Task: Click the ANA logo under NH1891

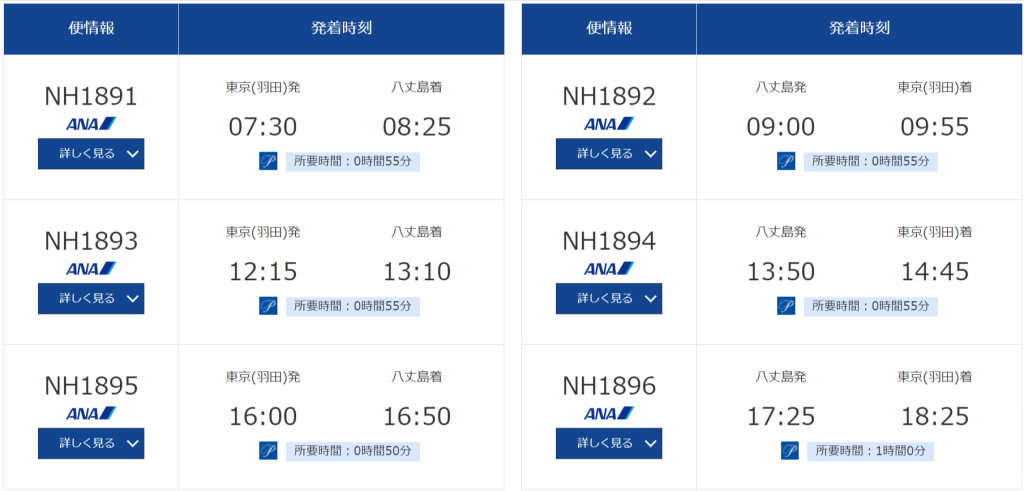Action: coord(91,124)
